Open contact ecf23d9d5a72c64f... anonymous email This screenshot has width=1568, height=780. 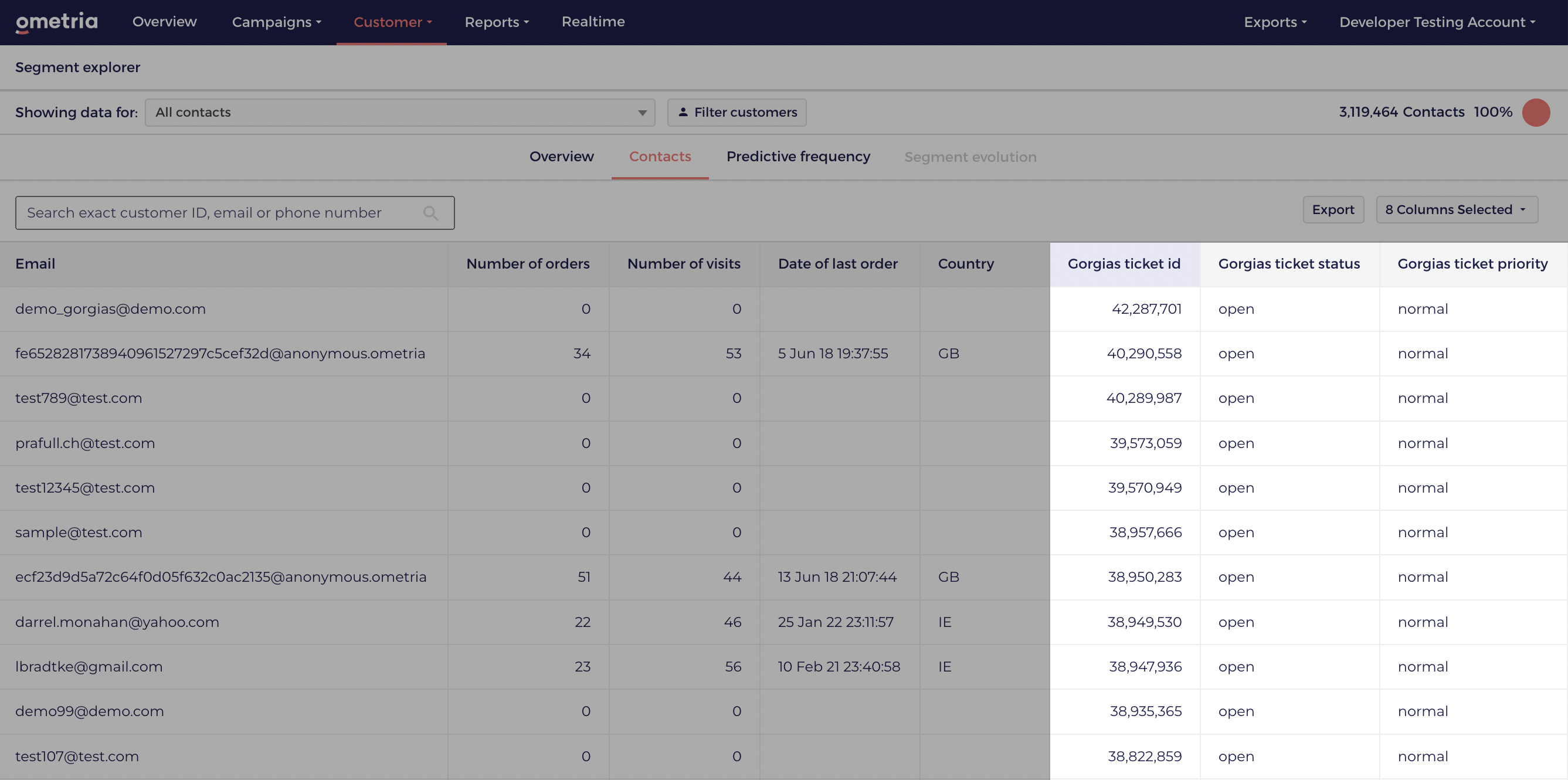[221, 576]
